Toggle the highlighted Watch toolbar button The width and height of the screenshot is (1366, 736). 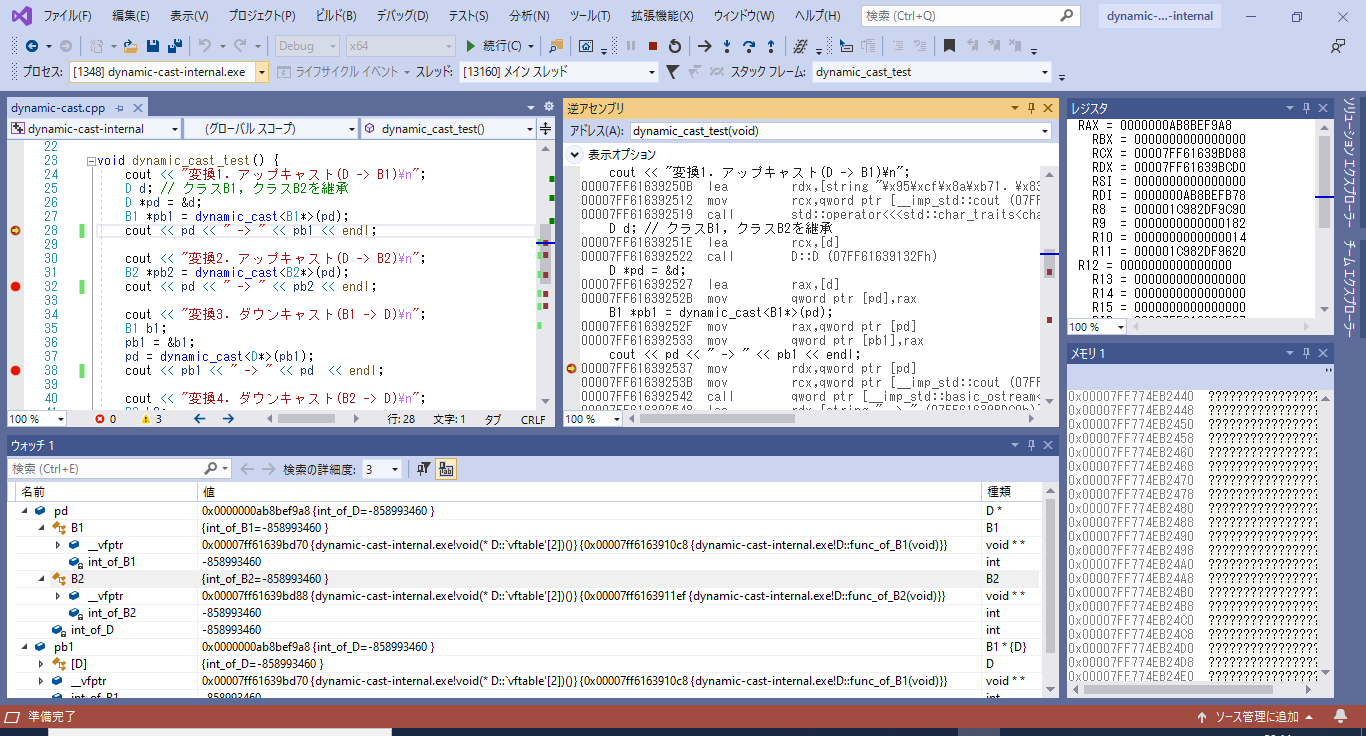click(x=446, y=468)
